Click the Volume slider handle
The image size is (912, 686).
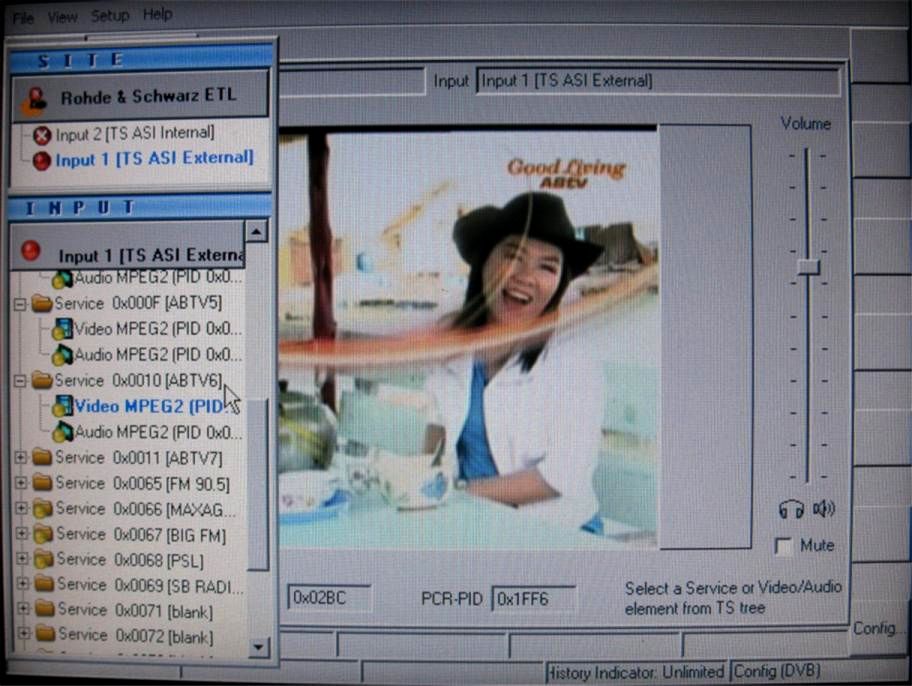(x=808, y=267)
